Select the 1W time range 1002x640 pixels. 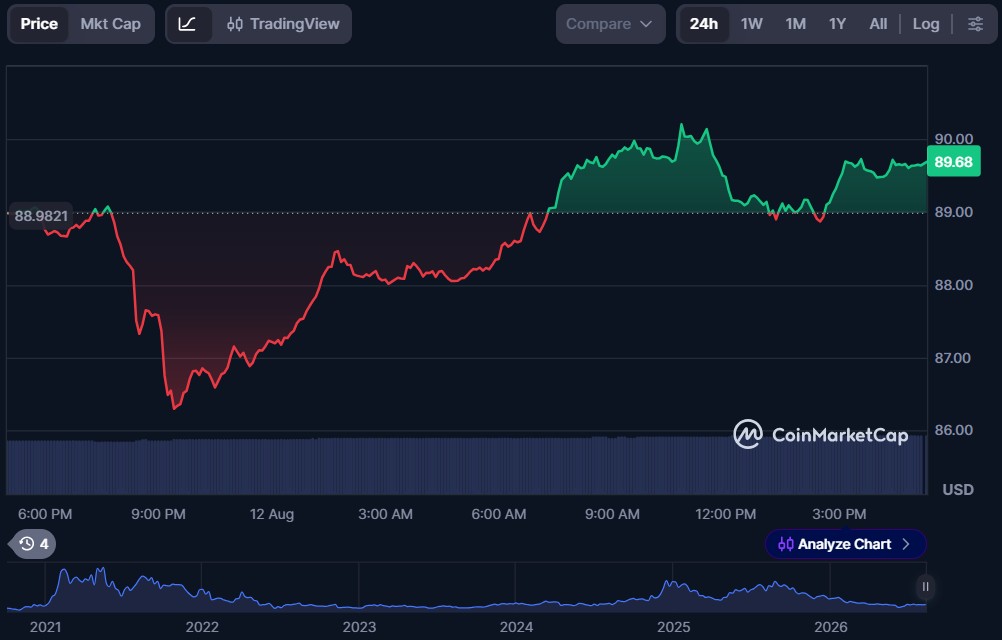[752, 24]
